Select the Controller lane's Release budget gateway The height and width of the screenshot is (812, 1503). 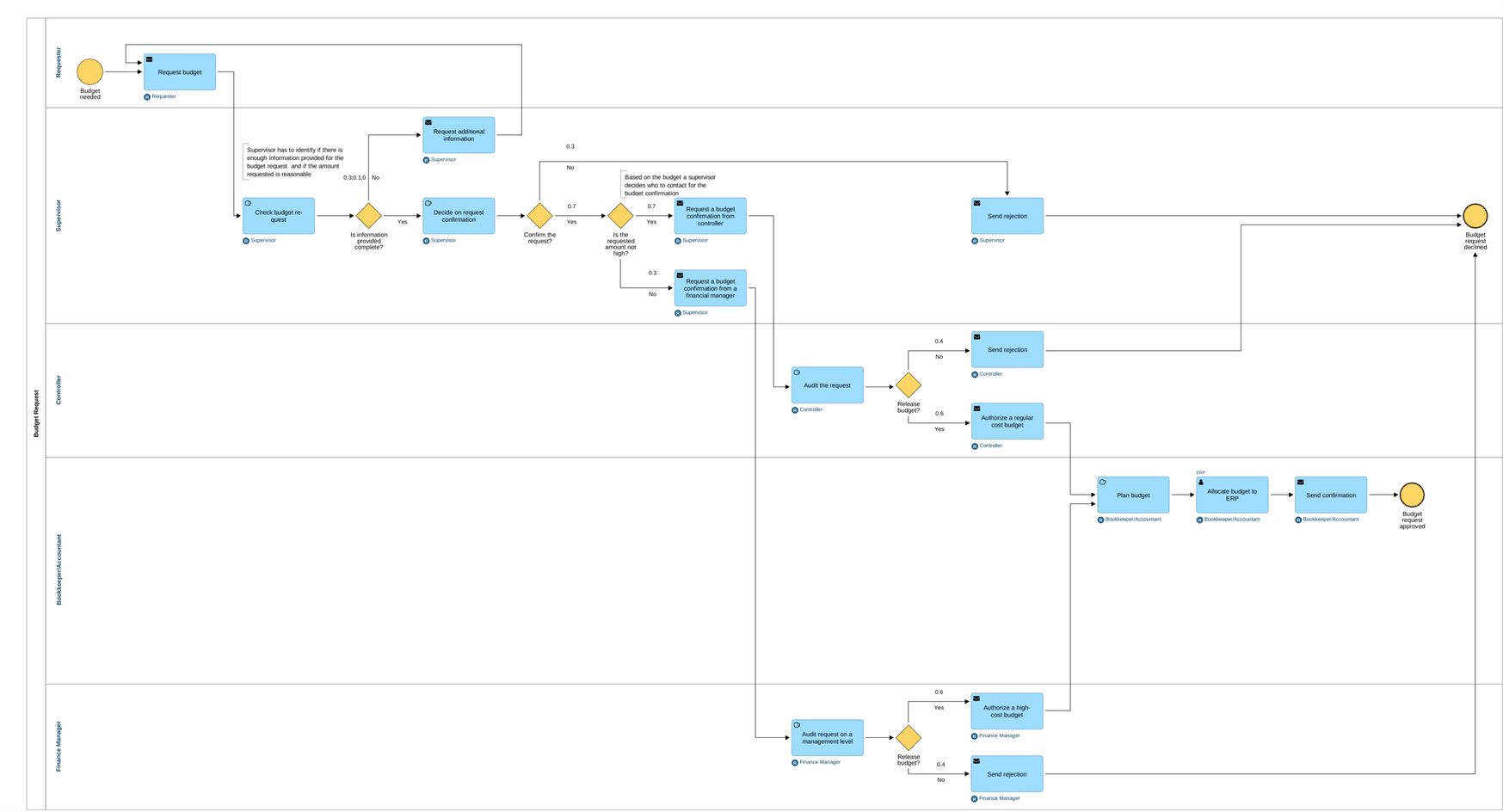[908, 385]
